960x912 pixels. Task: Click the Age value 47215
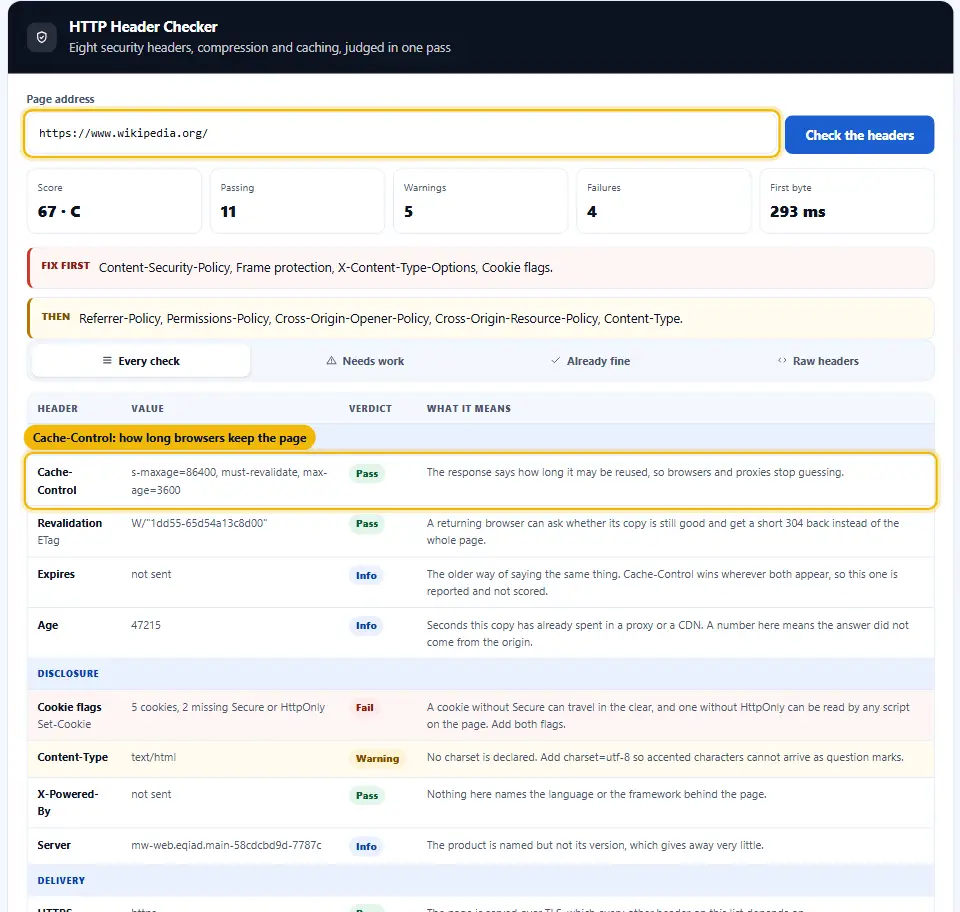pos(146,625)
